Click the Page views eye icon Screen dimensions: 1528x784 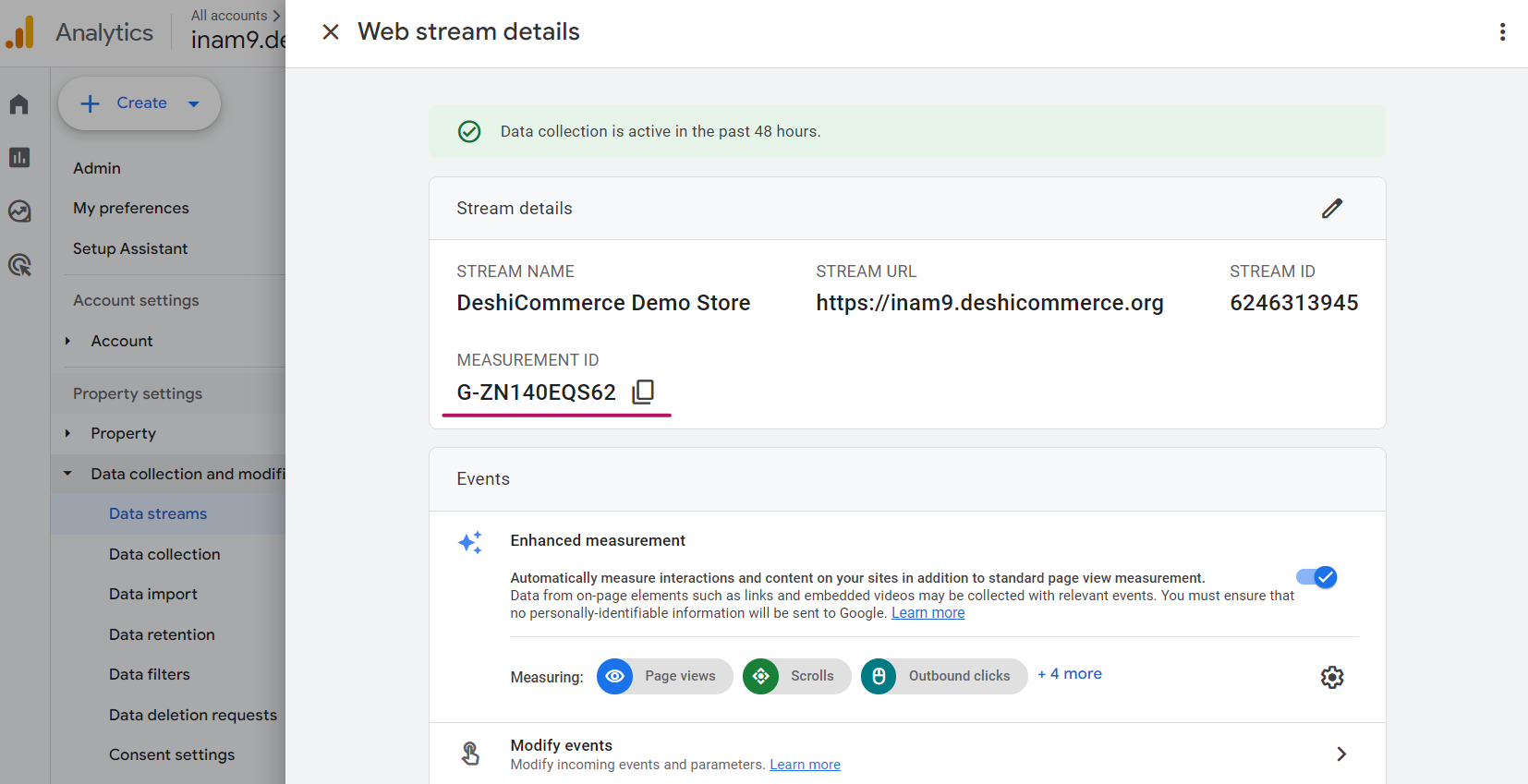coord(615,677)
